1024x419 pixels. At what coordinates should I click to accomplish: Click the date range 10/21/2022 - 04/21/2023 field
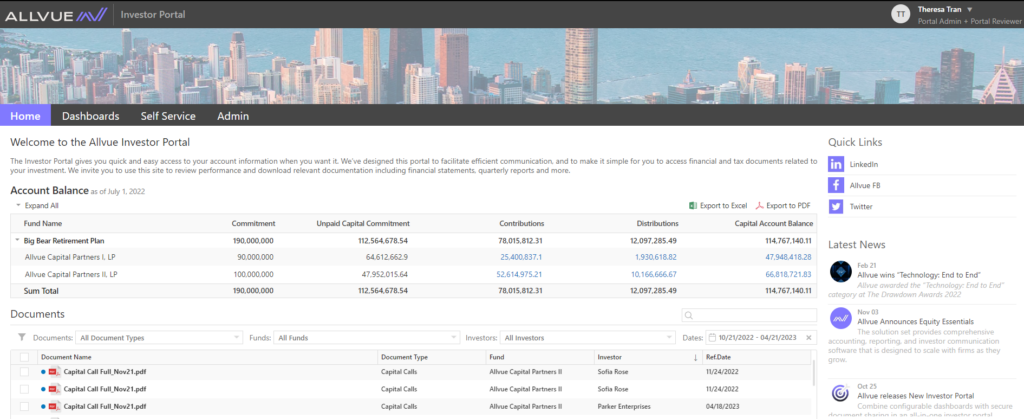[x=761, y=337]
